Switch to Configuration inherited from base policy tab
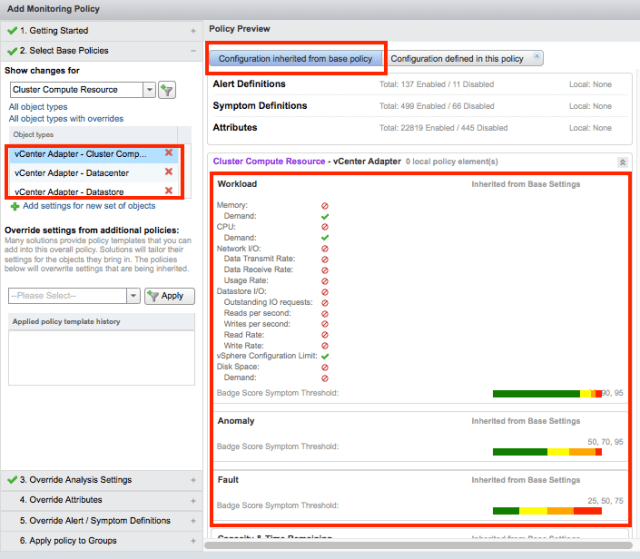This screenshot has width=640, height=559. 295,59
